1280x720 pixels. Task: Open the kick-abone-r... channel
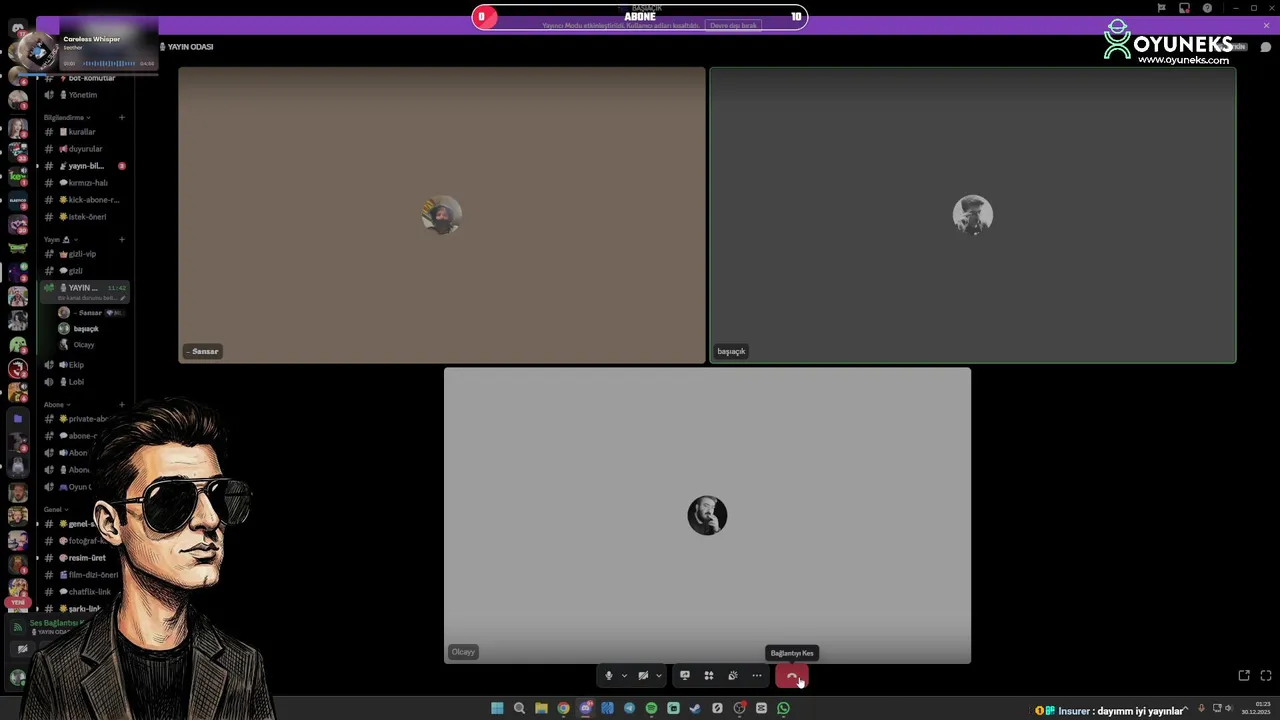pos(84,200)
